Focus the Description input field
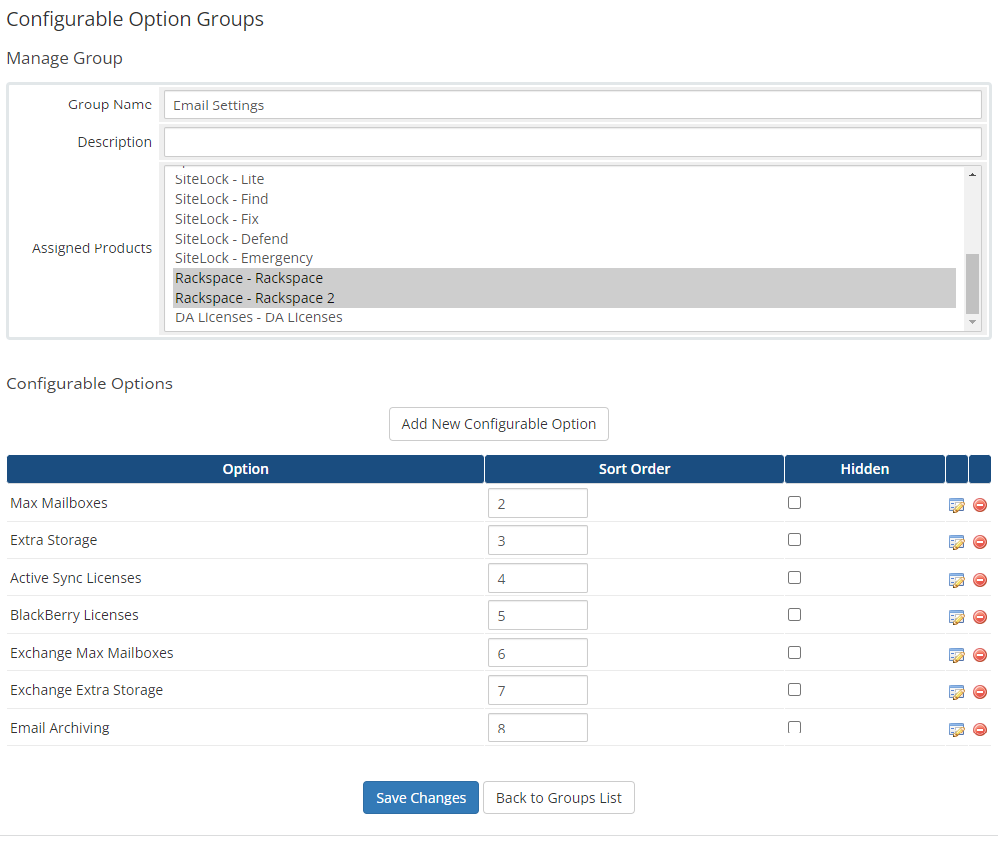 click(573, 142)
